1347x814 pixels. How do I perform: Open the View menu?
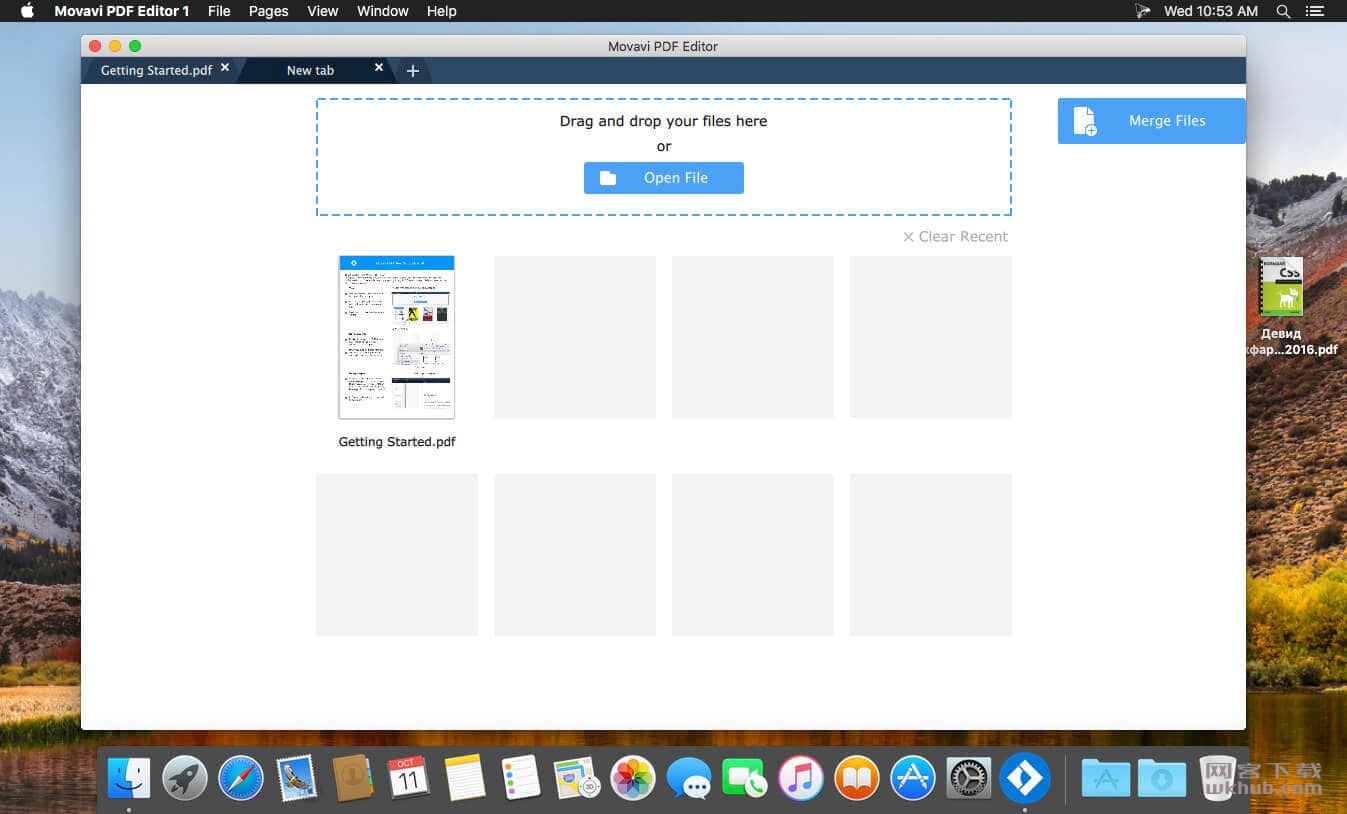pyautogui.click(x=322, y=11)
